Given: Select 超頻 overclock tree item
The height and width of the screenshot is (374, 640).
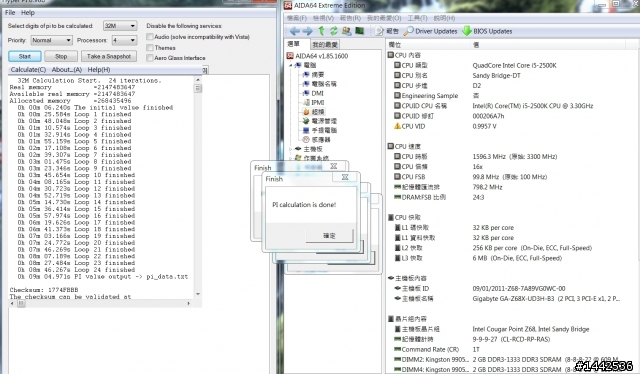Looking at the screenshot, I should coord(313,112).
